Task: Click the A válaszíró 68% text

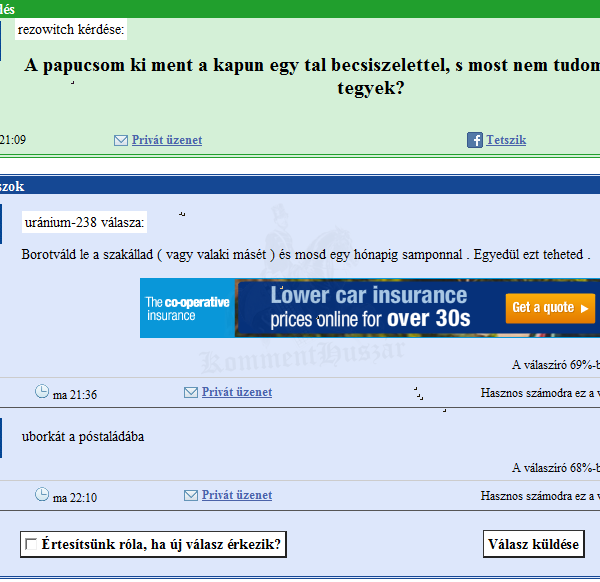Action: click(556, 468)
